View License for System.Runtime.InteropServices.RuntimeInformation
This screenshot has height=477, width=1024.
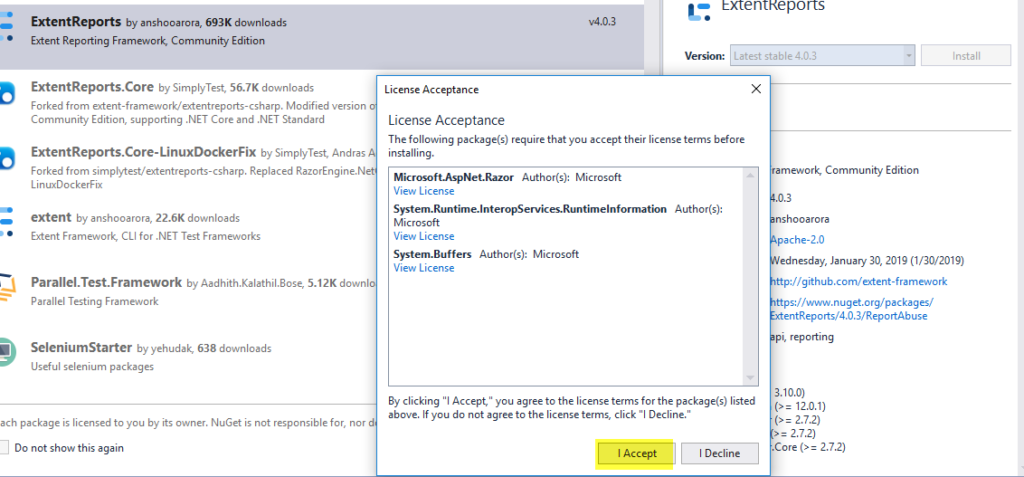tap(423, 236)
